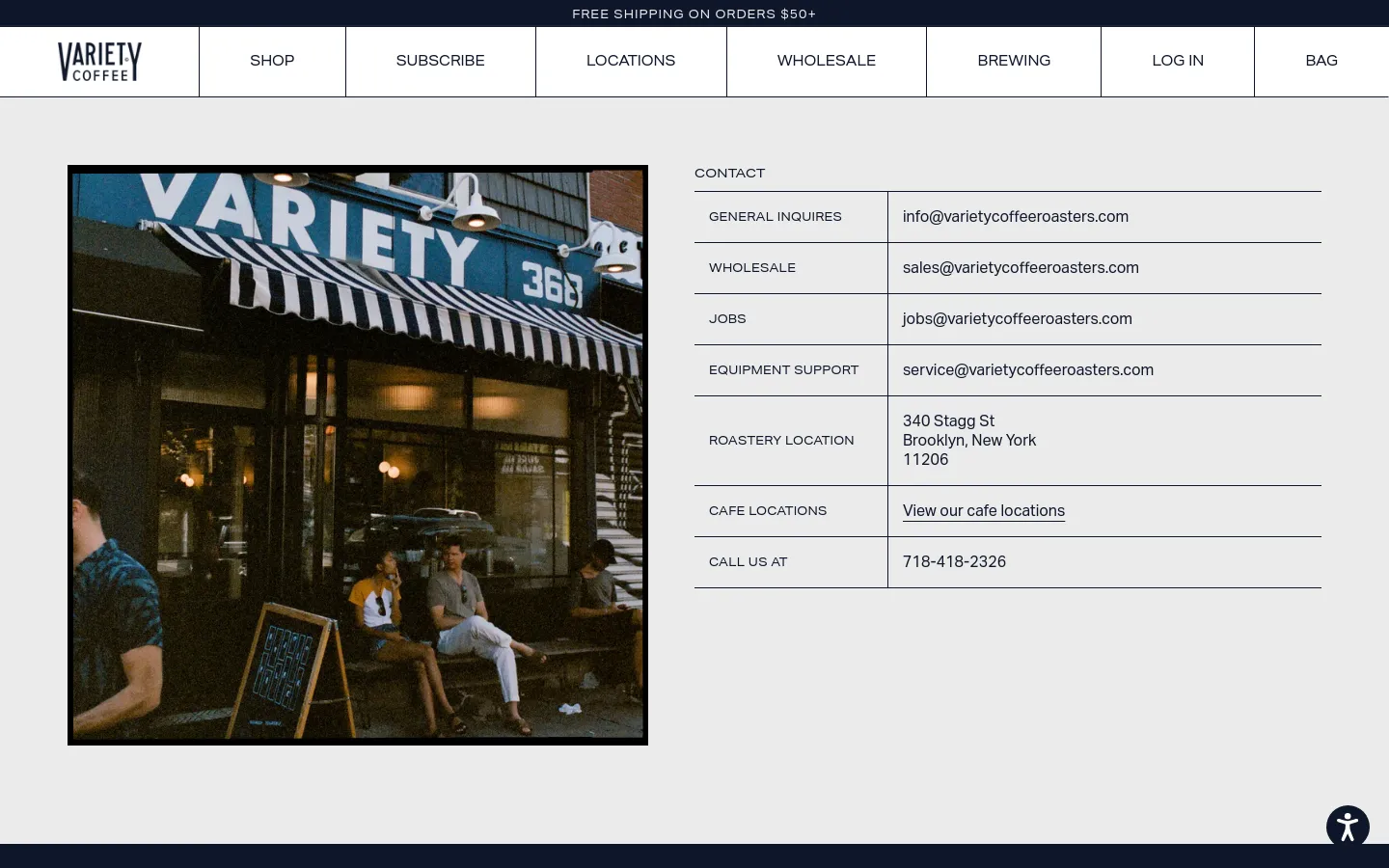
Task: Follow the View our cafe locations link
Action: [984, 511]
